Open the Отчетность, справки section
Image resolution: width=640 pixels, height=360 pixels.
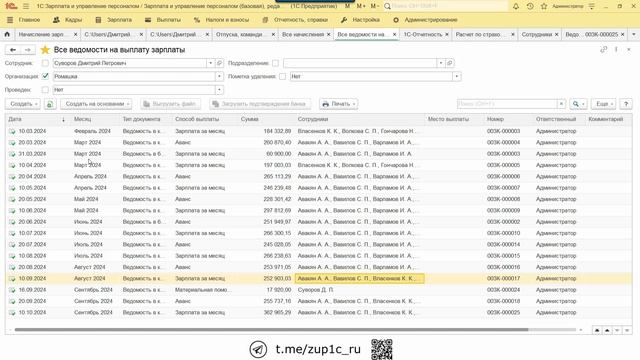(x=296, y=20)
